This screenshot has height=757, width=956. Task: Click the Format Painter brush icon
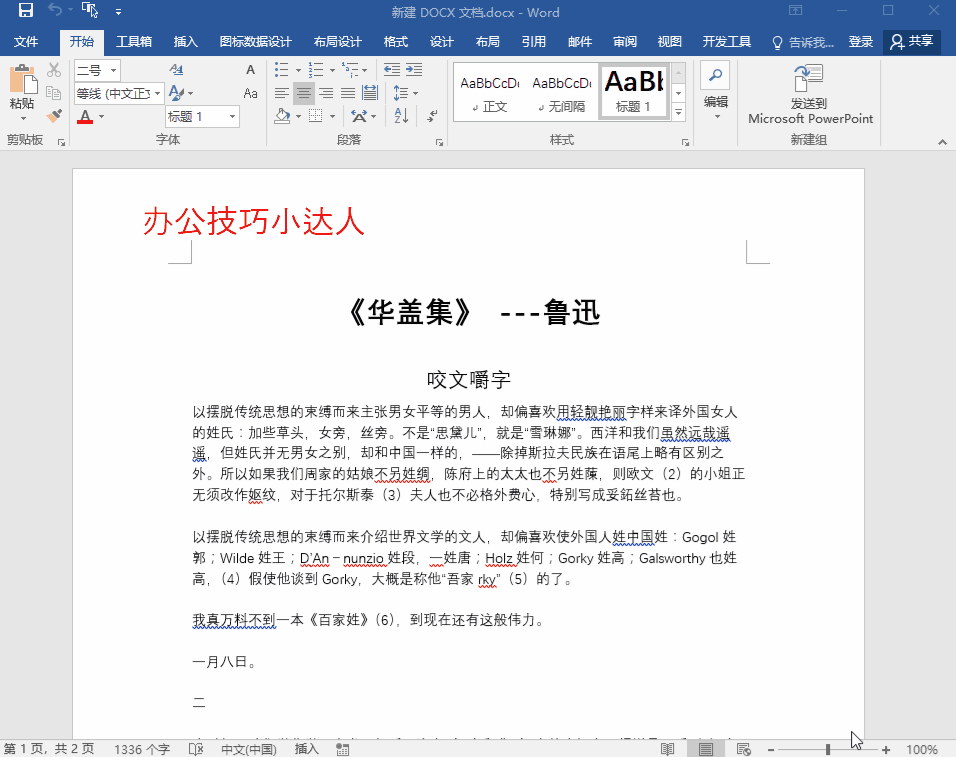coord(54,116)
